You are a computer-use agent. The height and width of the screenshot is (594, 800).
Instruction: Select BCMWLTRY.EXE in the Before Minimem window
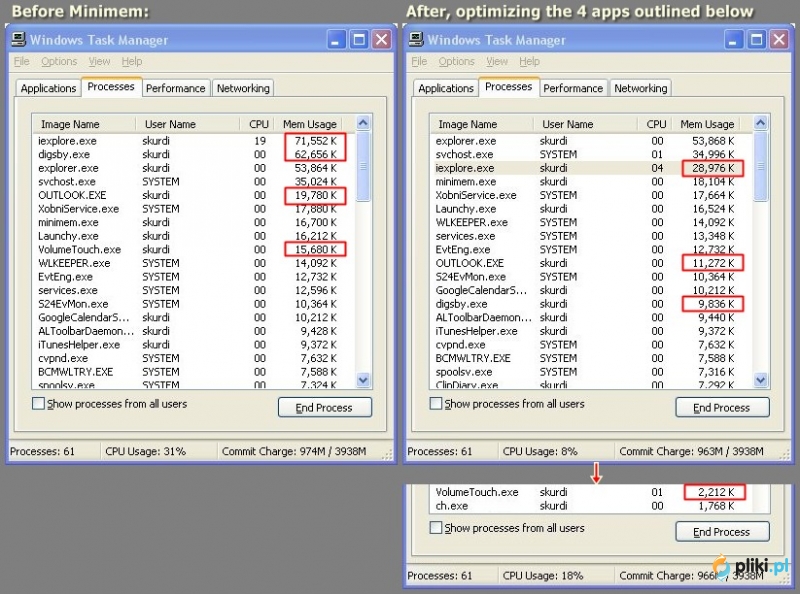coord(194,372)
